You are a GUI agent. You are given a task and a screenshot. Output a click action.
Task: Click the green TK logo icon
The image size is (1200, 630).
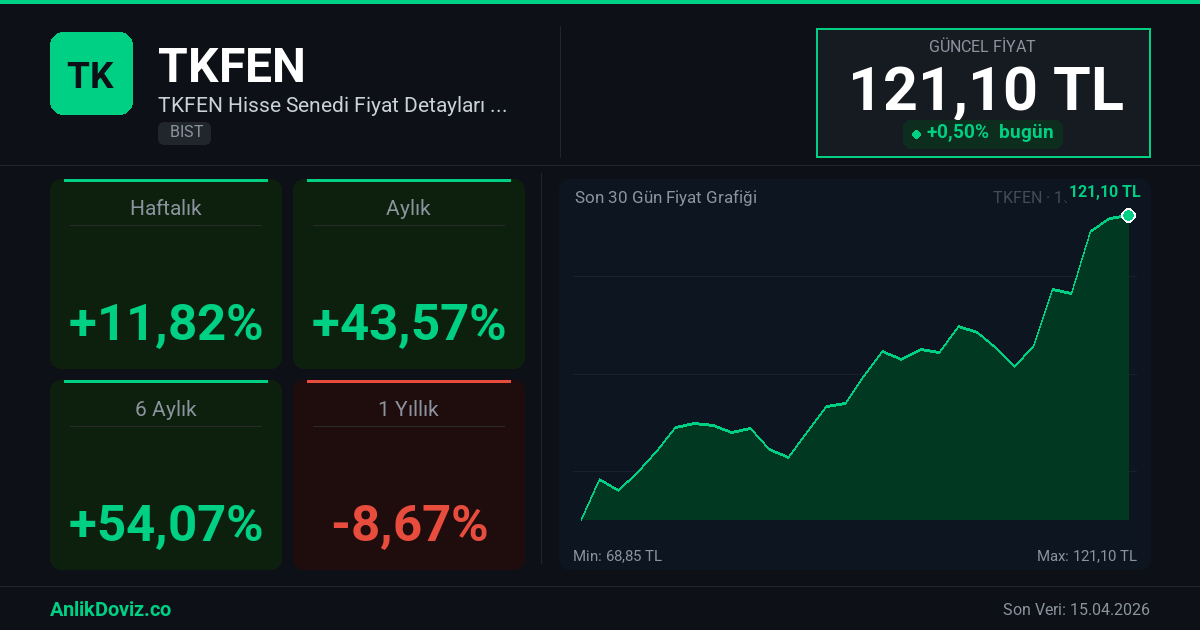tap(91, 73)
